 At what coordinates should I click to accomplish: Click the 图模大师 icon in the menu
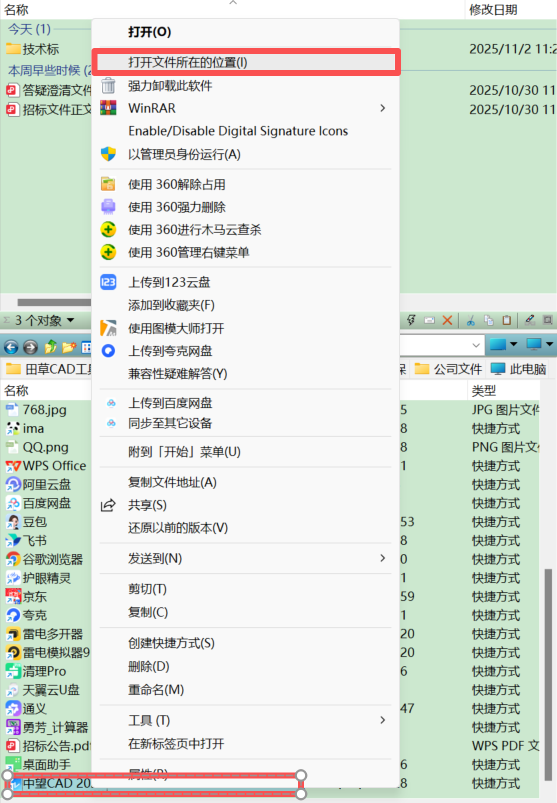click(108, 328)
